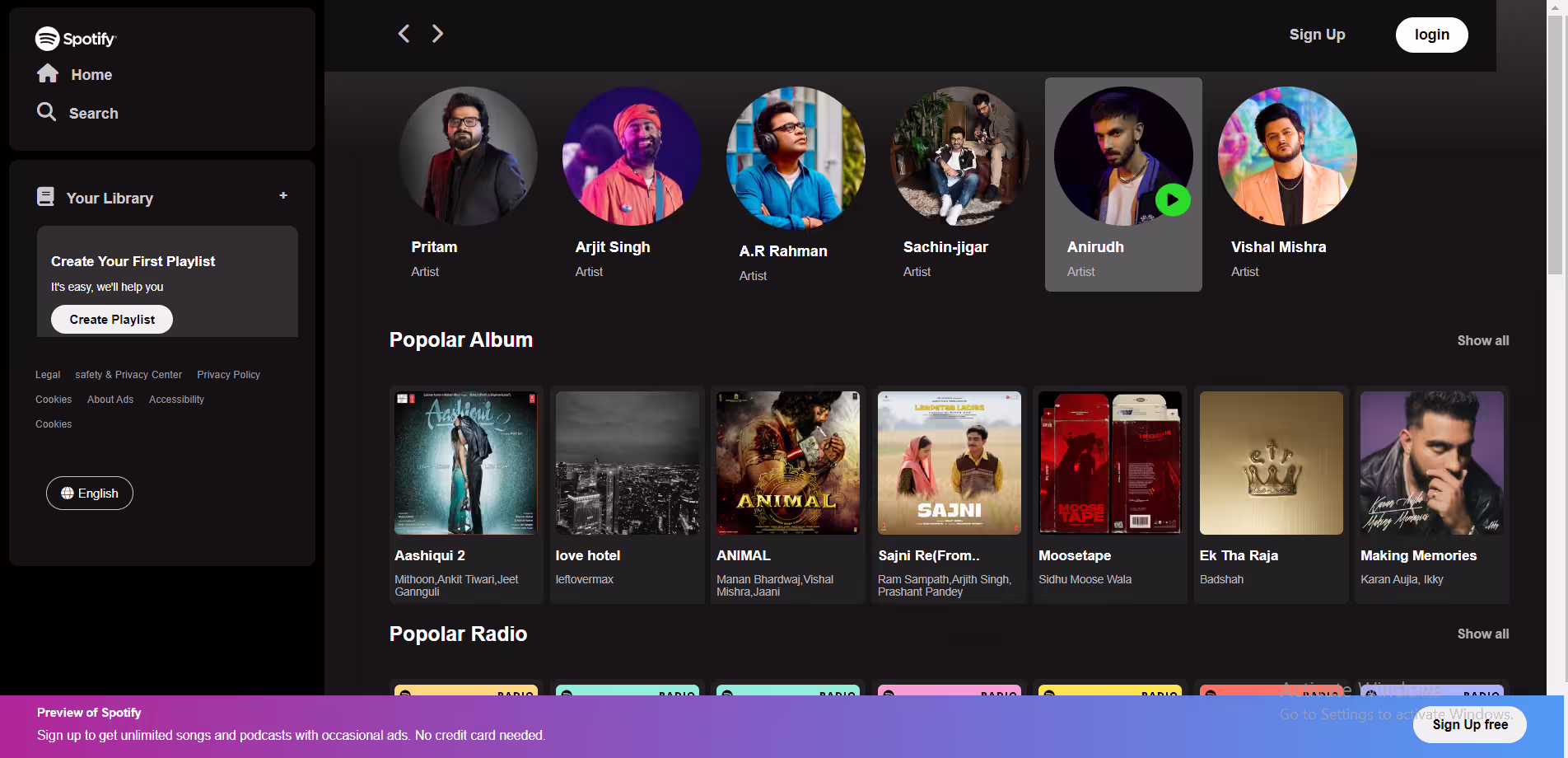Open Arjit Singh artist photo
The image size is (1568, 758).
632,156
